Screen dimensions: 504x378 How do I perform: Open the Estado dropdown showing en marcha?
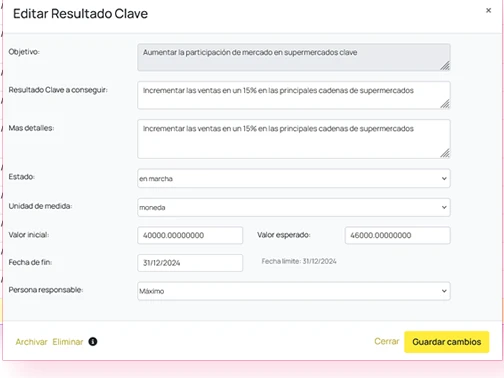294,178
